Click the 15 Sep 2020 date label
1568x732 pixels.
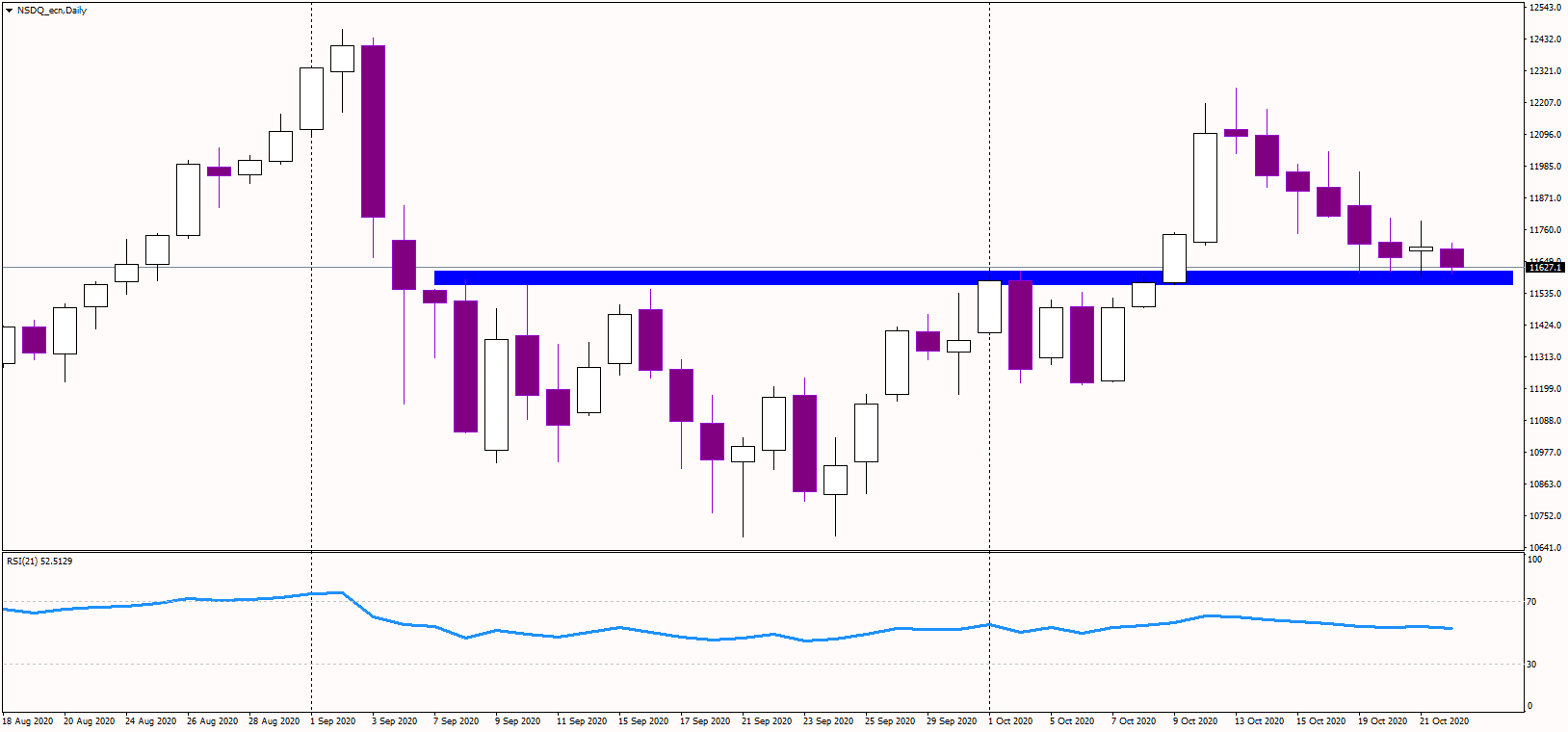click(x=644, y=721)
